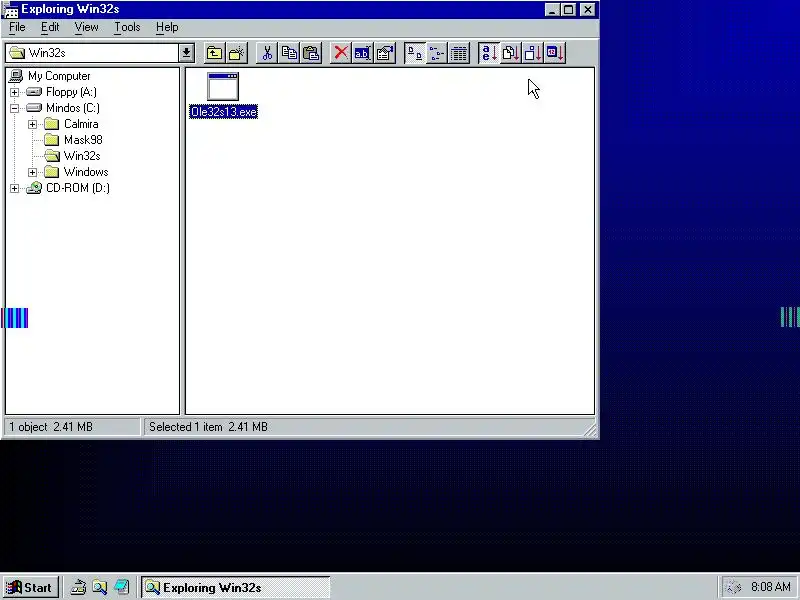Collapse the Mindos (C:) tree node
Screen dimensions: 800x600
(14, 108)
